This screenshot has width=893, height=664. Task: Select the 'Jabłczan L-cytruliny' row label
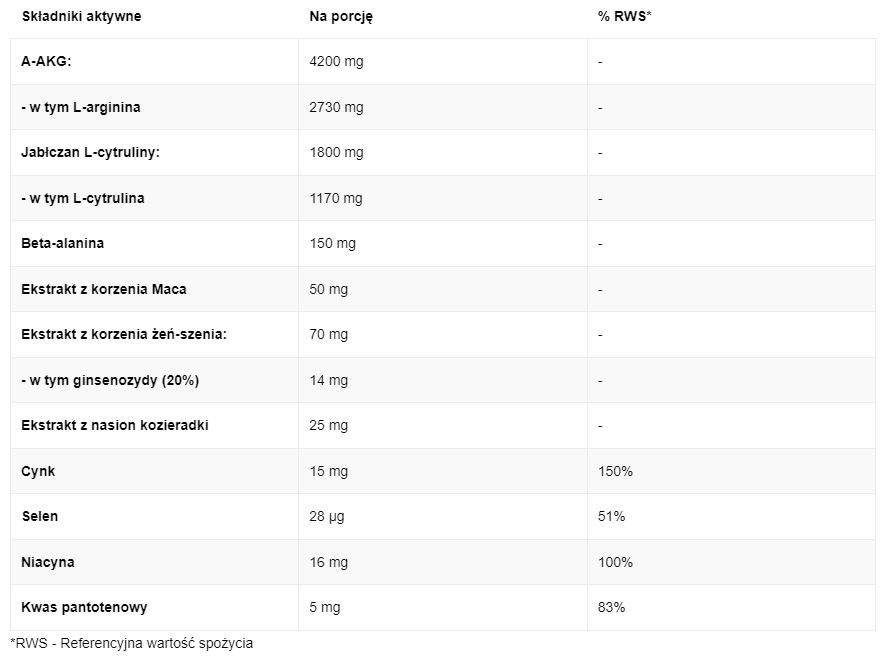(91, 153)
